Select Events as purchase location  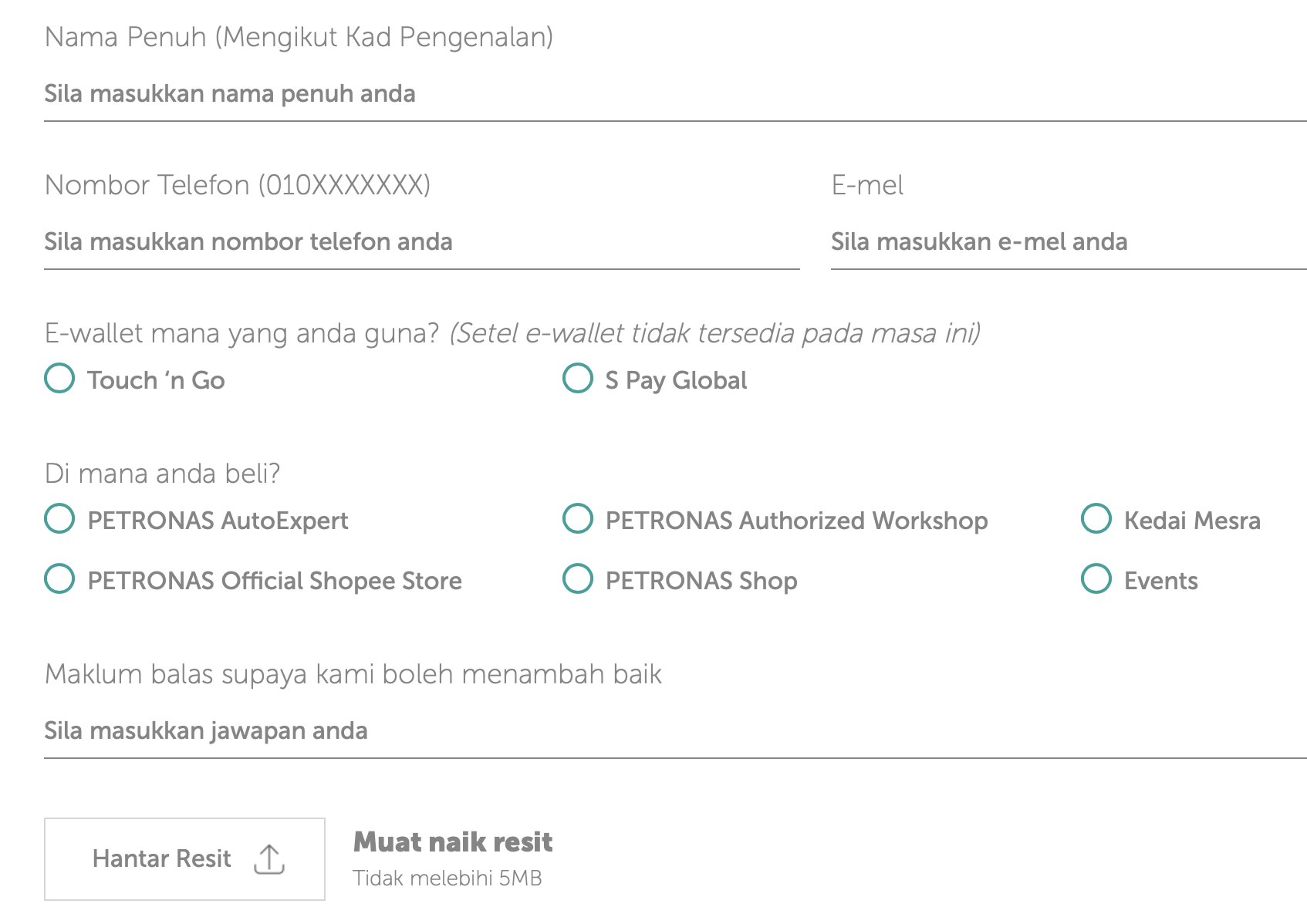[1096, 579]
